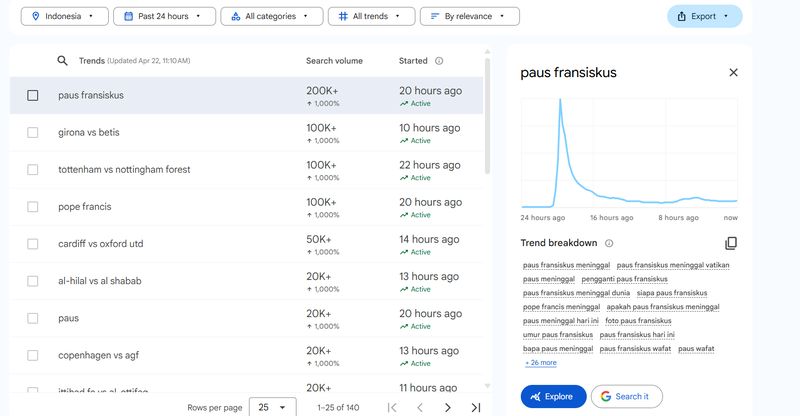The width and height of the screenshot is (800, 416).
Task: Open the paus fransiskus meninggal query link
Action: tap(566, 265)
